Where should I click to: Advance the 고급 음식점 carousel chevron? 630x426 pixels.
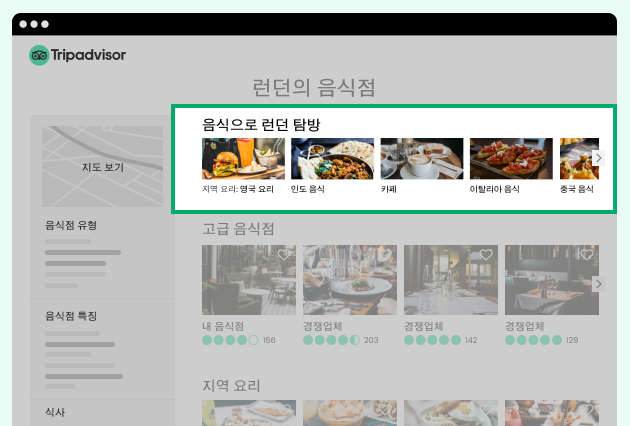click(x=598, y=284)
